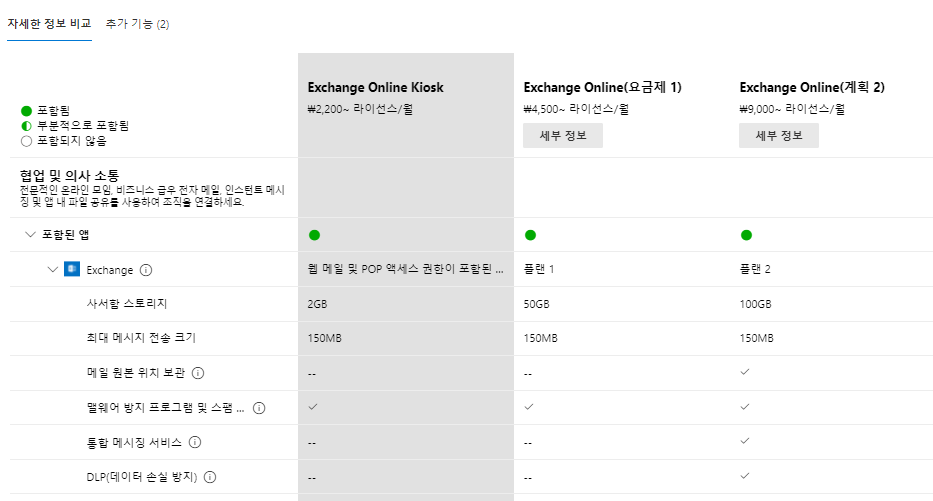The width and height of the screenshot is (933, 501).
Task: Click DLP checkmark in 계획 2 column
Action: tap(744, 475)
